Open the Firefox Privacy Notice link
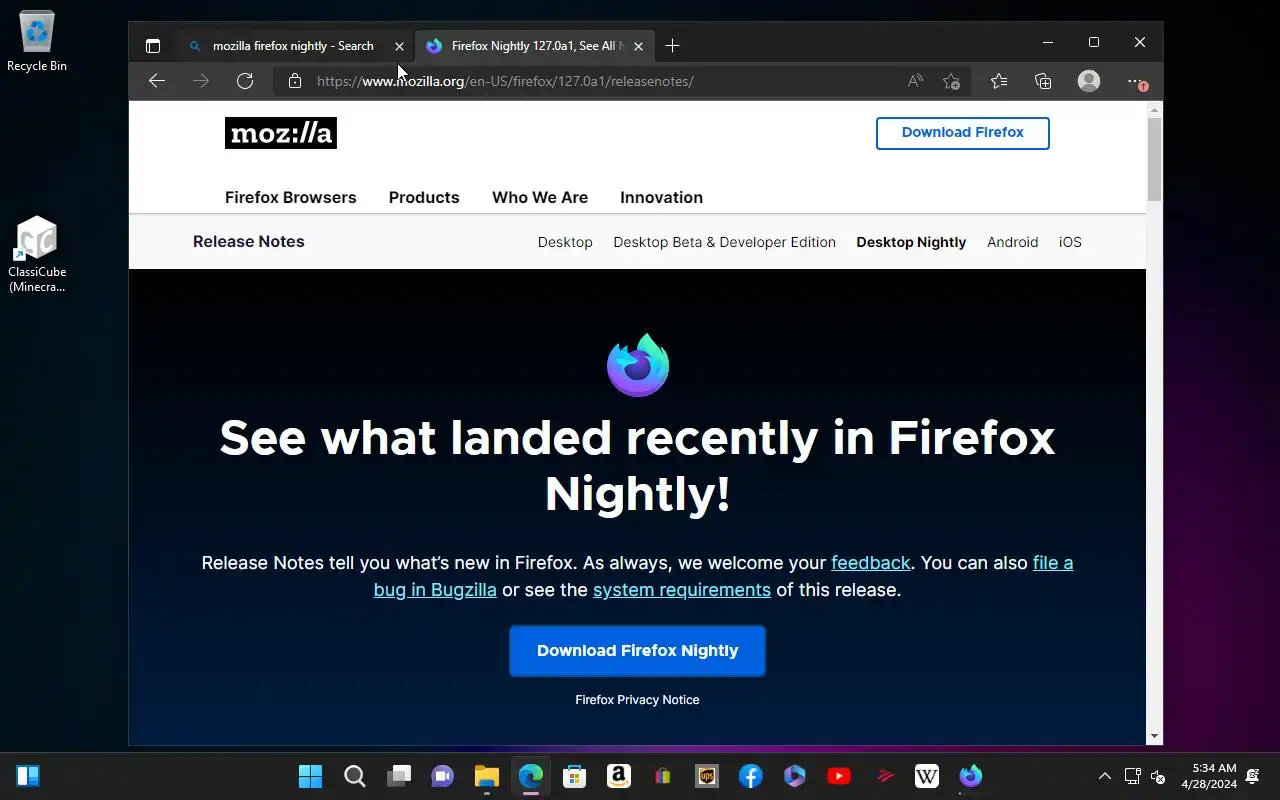 click(637, 700)
